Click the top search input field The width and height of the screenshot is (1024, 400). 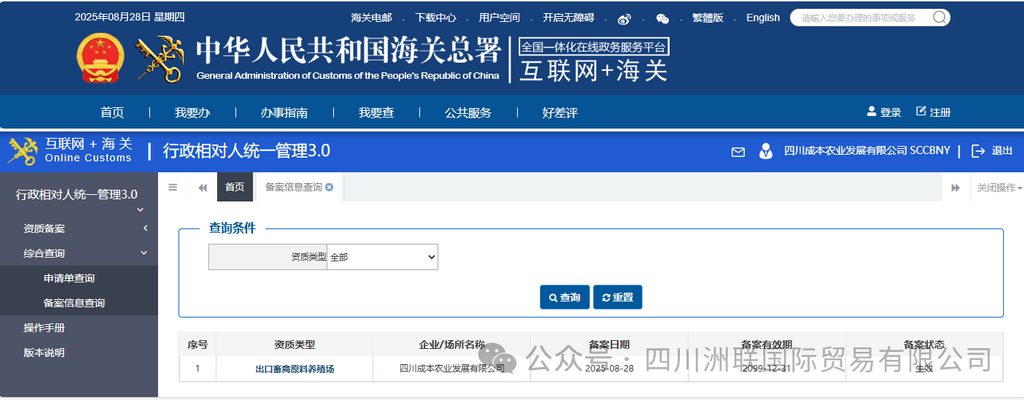(x=862, y=18)
